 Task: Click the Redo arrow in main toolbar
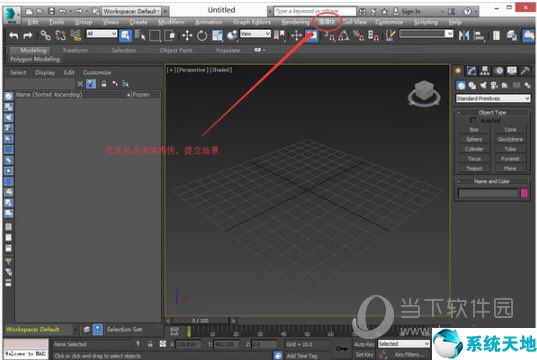click(28, 35)
